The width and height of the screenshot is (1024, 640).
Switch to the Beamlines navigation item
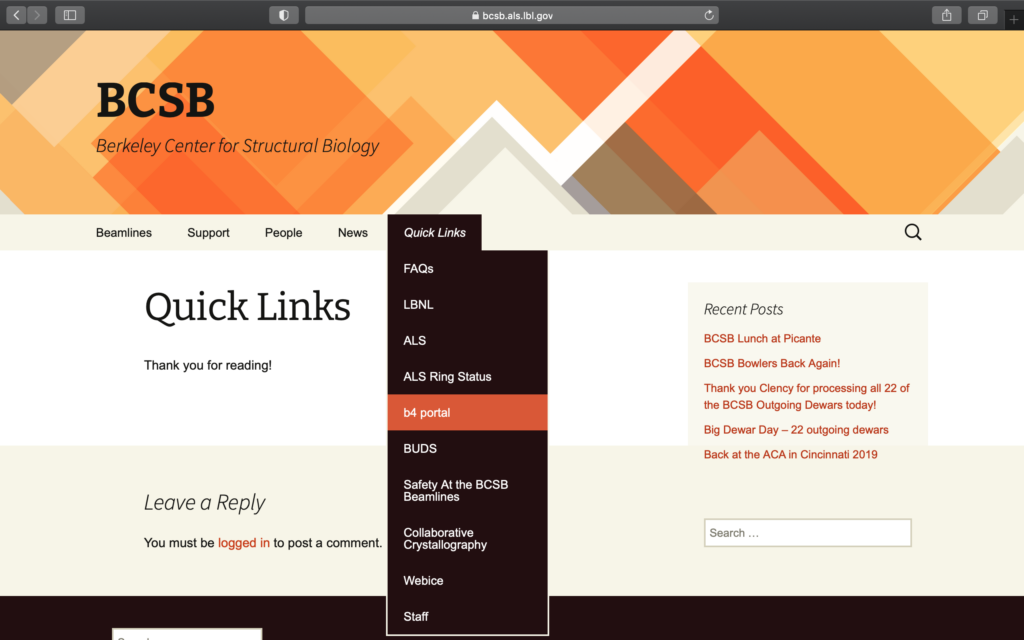[x=123, y=232]
